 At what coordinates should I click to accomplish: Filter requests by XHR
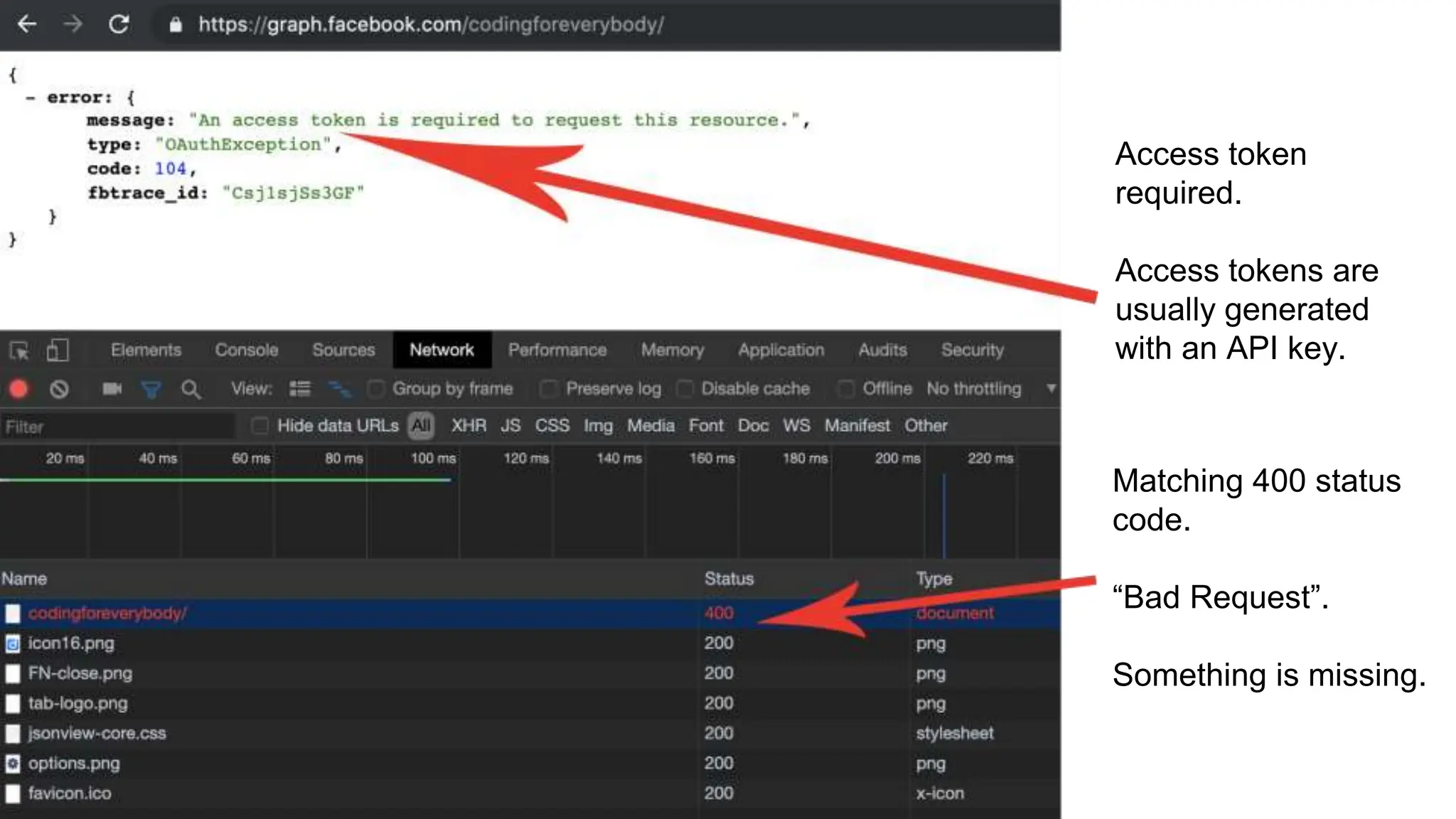tap(469, 426)
